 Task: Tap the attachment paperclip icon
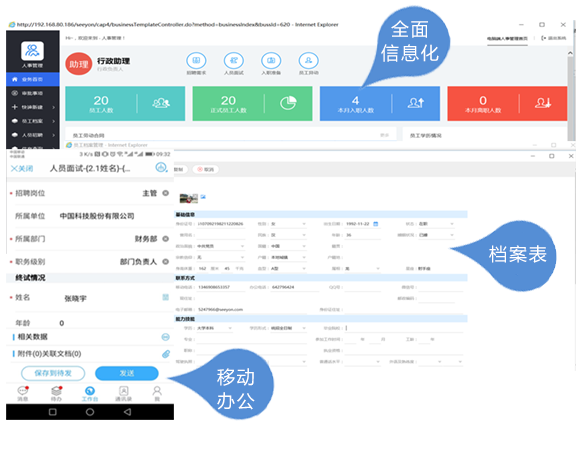(166, 354)
